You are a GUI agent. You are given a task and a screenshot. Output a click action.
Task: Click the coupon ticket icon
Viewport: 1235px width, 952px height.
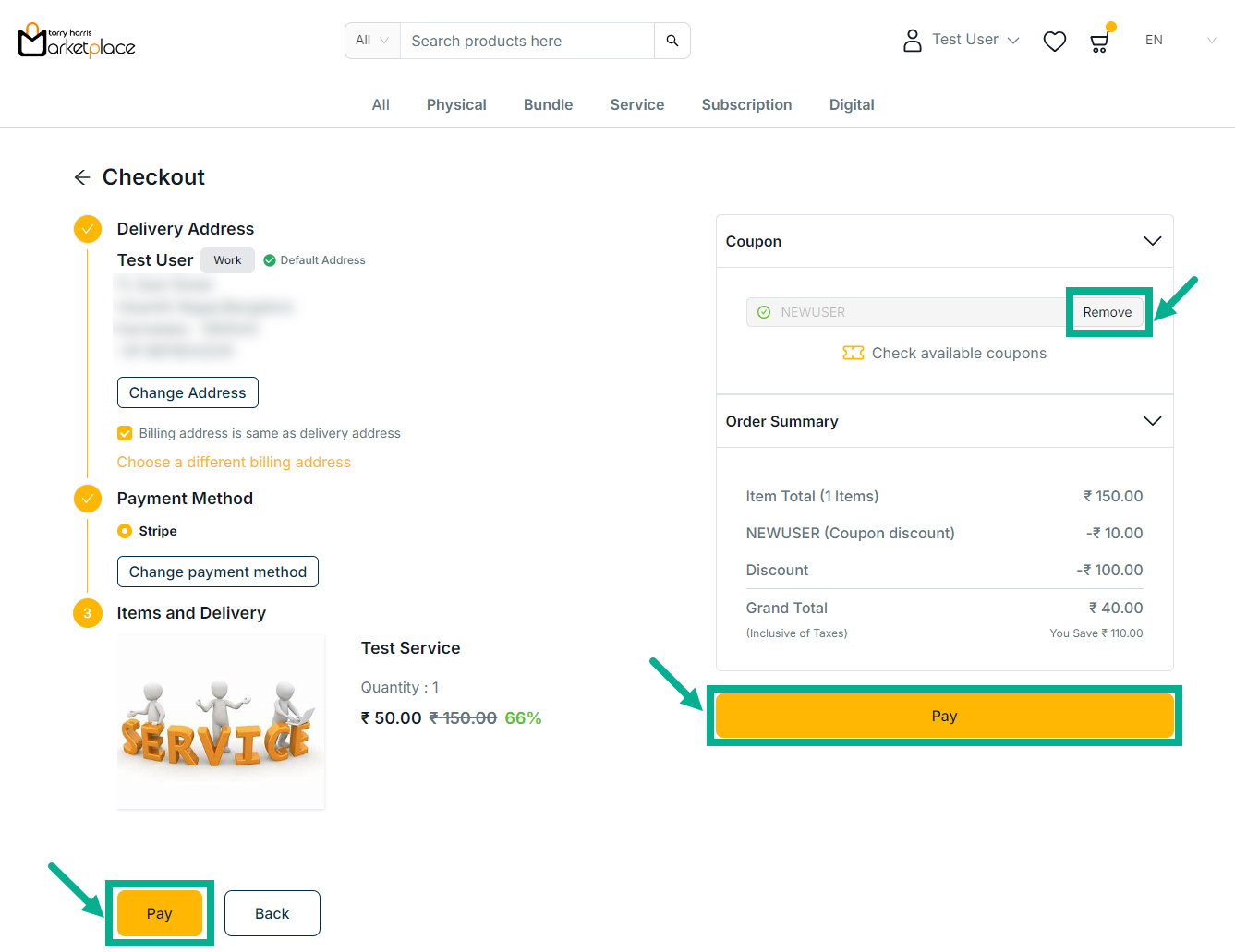click(x=853, y=353)
